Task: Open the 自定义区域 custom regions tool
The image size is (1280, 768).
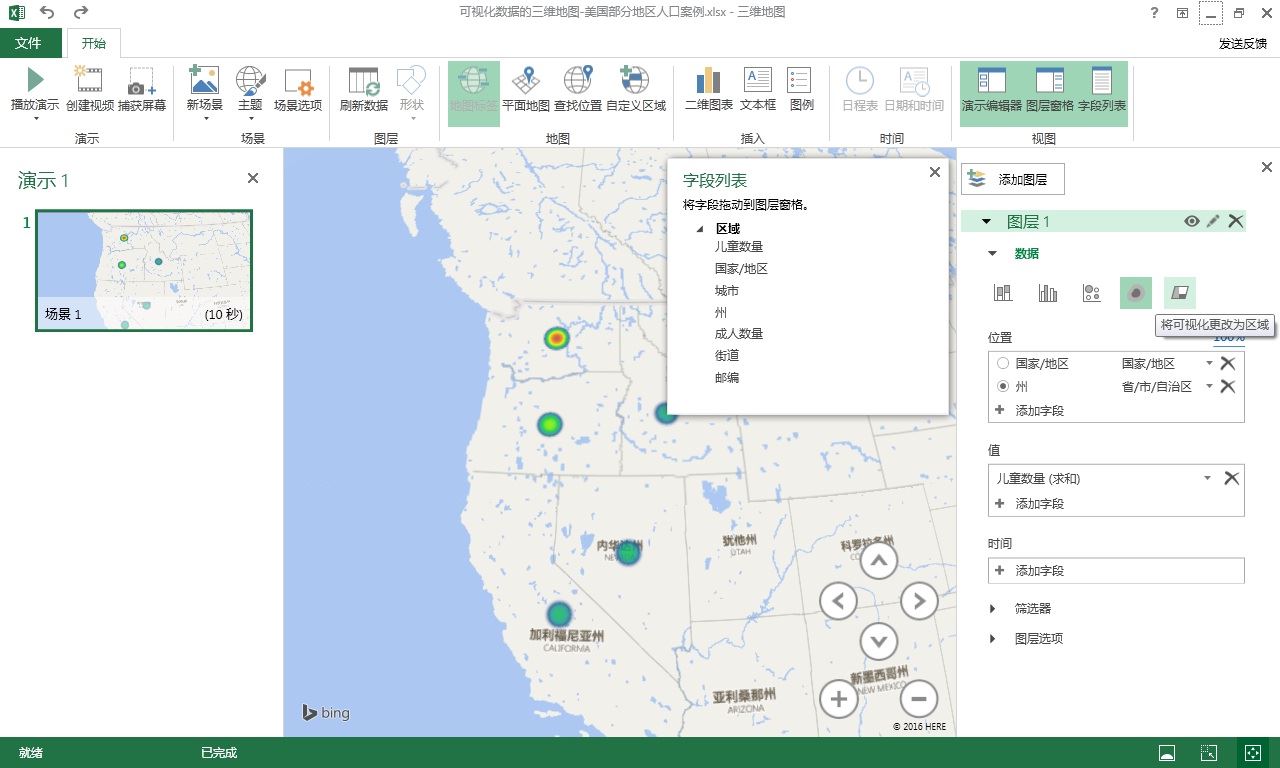Action: tap(636, 88)
